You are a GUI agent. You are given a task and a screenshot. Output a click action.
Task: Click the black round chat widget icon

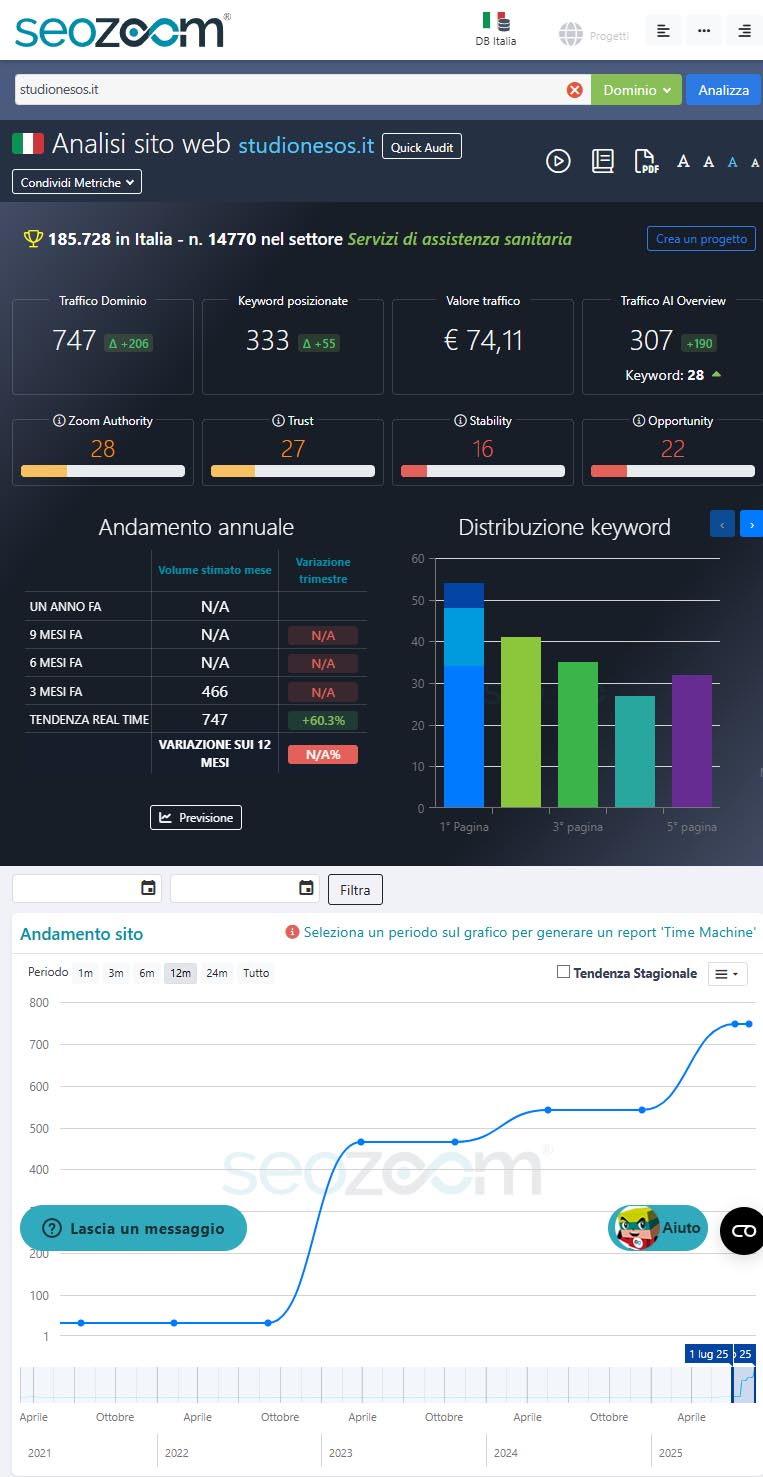point(743,1230)
